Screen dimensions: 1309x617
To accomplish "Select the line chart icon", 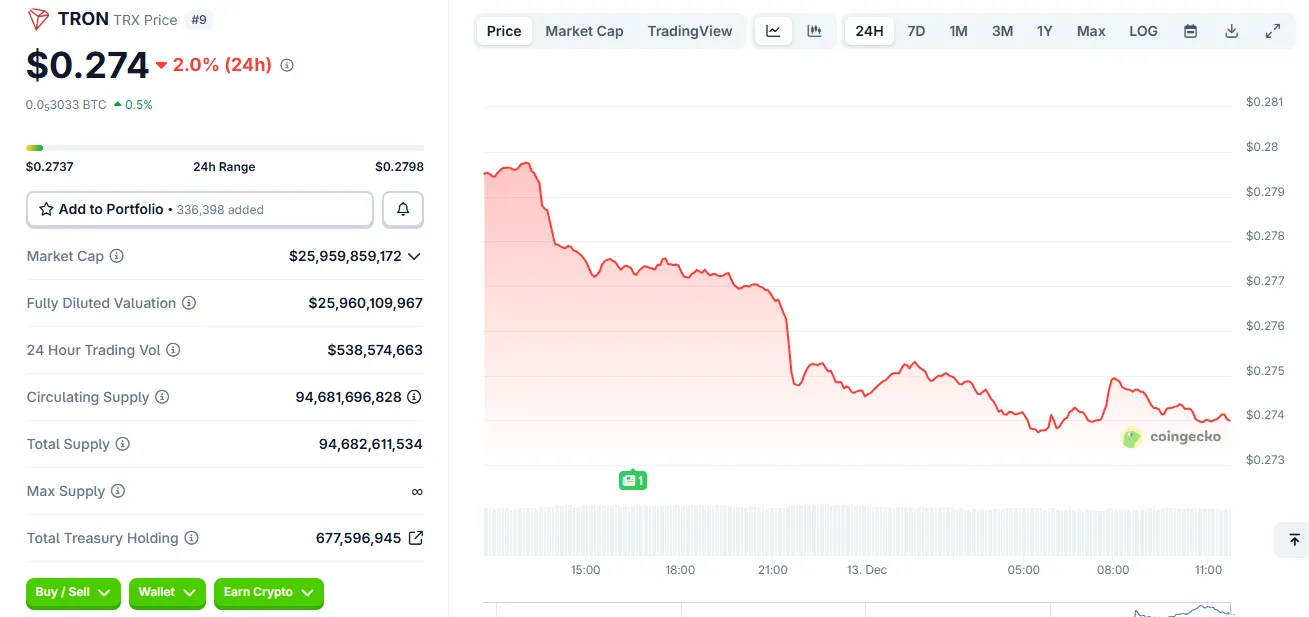I will click(x=773, y=31).
